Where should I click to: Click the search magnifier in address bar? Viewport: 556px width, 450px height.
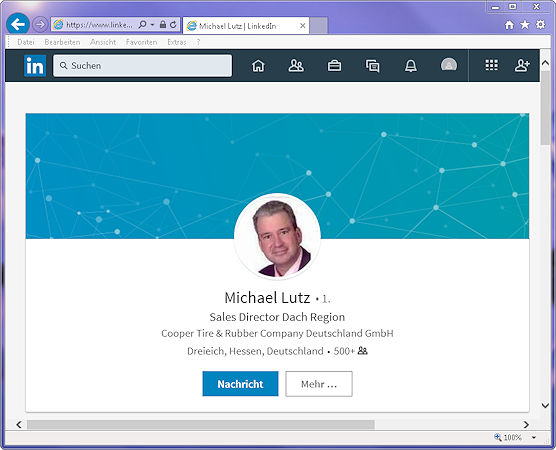(143, 24)
